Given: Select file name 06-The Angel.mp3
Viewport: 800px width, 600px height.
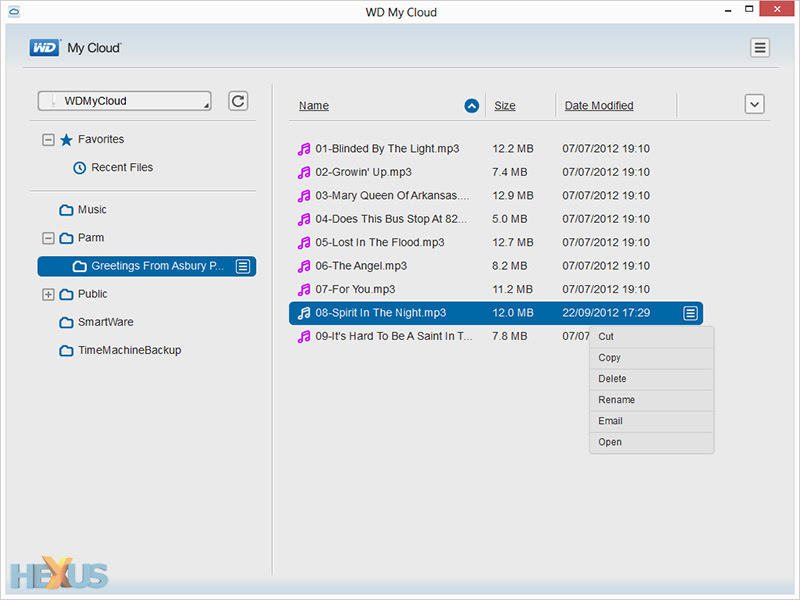Looking at the screenshot, I should click(x=361, y=266).
